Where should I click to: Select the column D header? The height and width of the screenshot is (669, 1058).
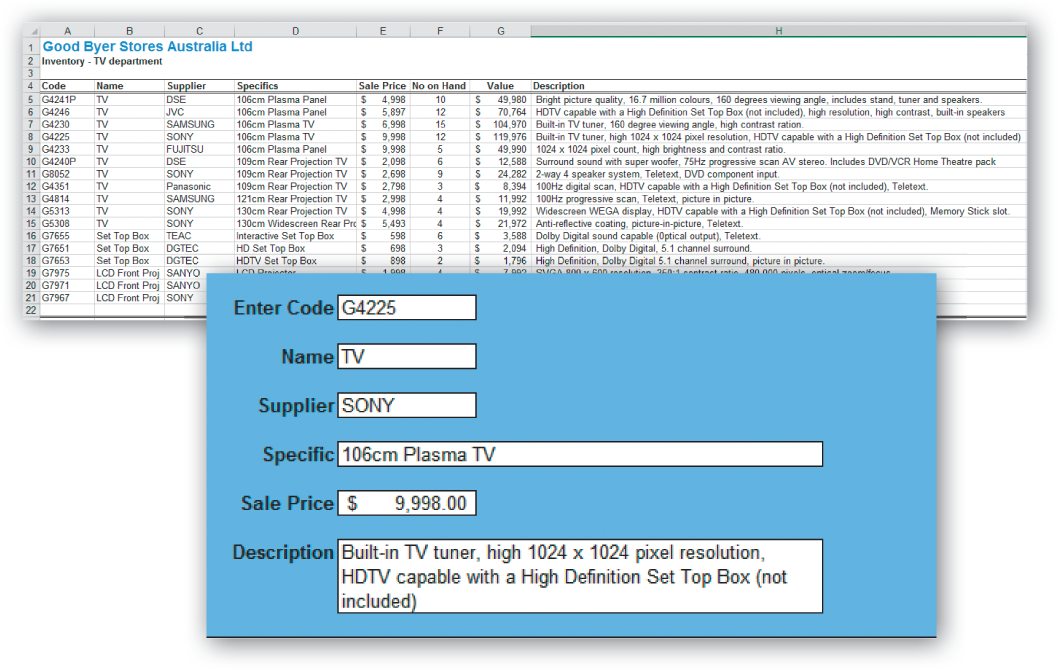(296, 31)
